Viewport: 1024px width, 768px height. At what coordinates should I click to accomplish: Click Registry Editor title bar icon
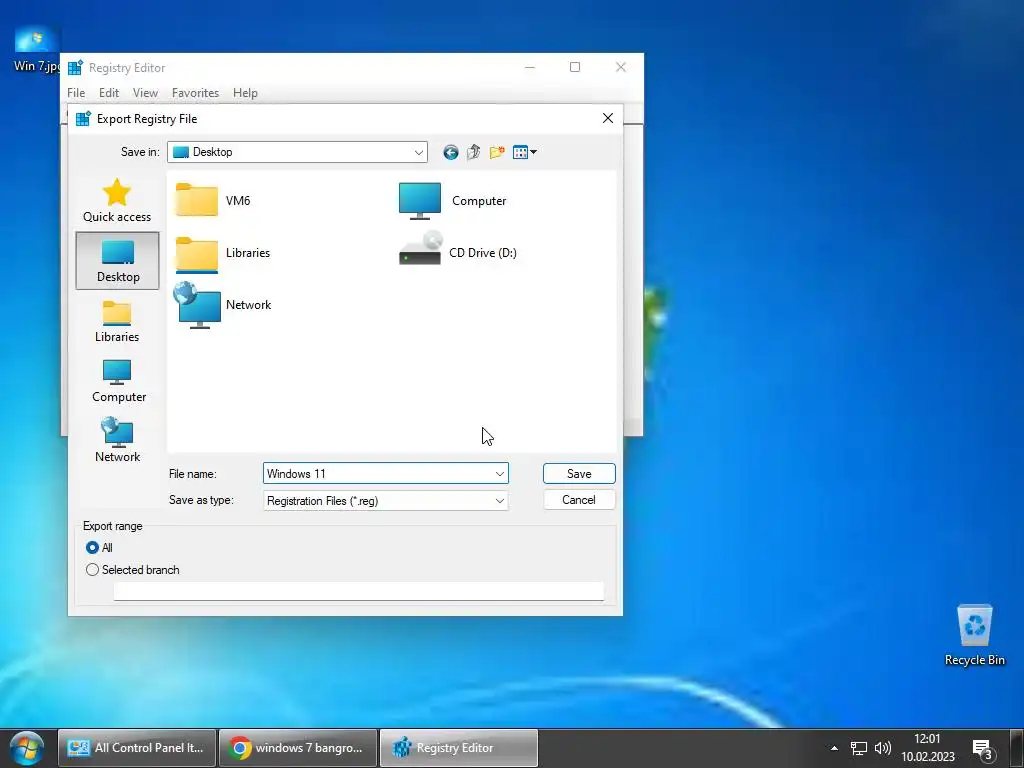coord(75,67)
